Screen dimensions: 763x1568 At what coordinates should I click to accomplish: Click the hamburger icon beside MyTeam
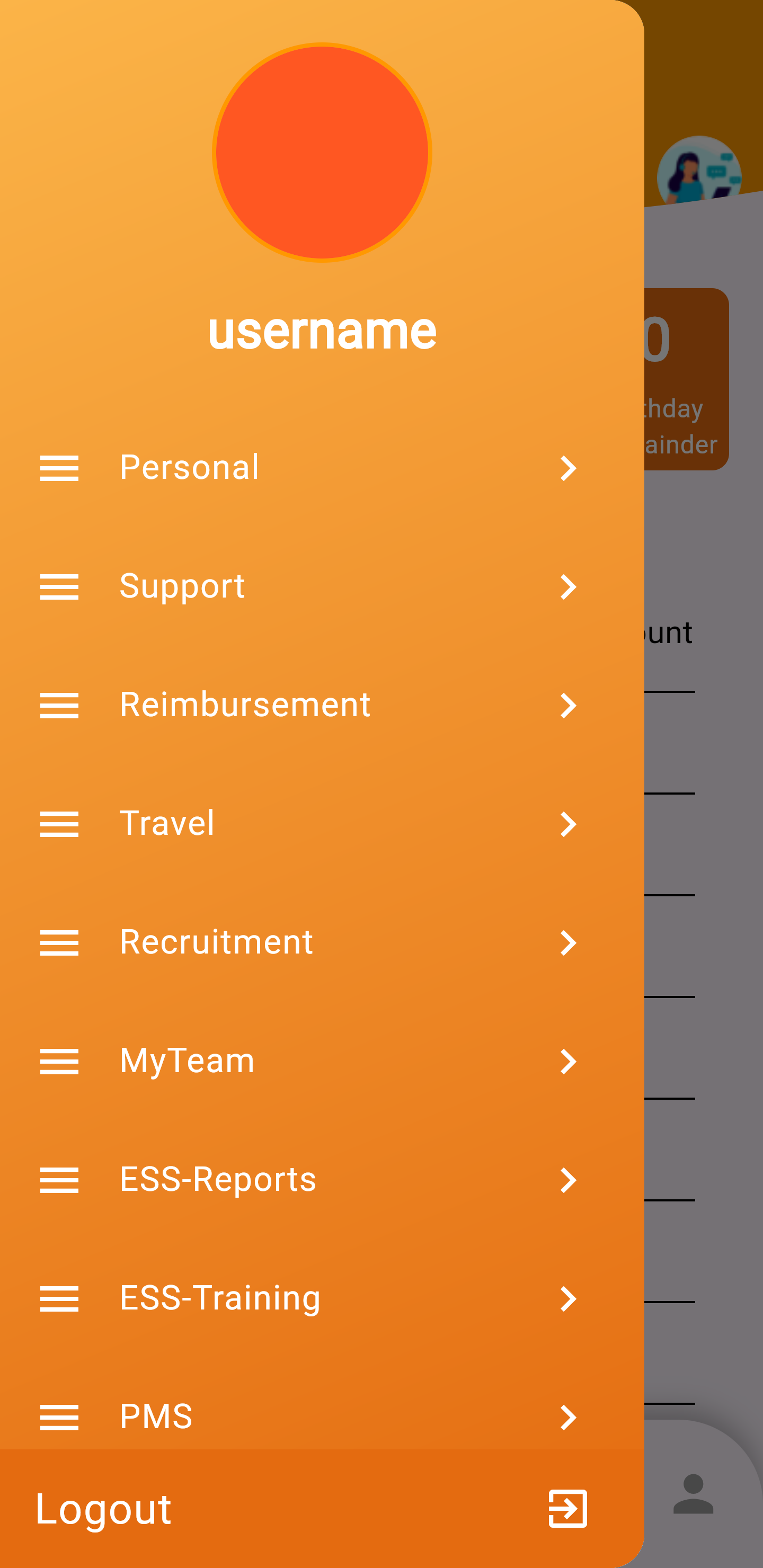tap(59, 1062)
